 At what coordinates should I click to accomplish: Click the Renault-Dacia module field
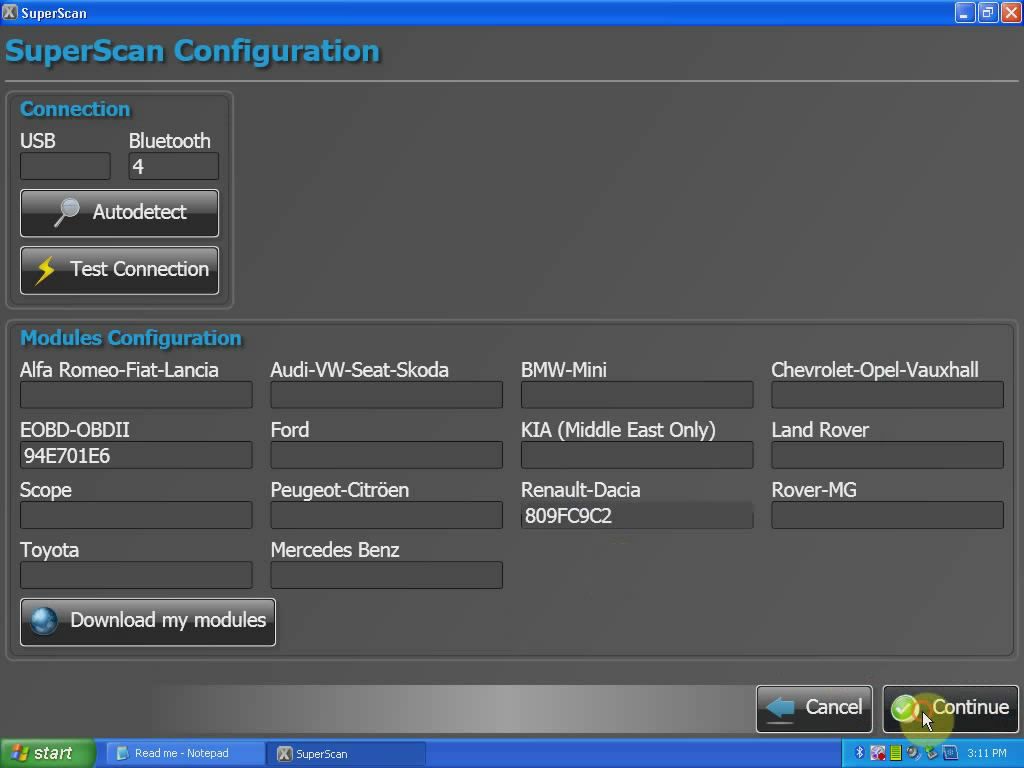636,515
